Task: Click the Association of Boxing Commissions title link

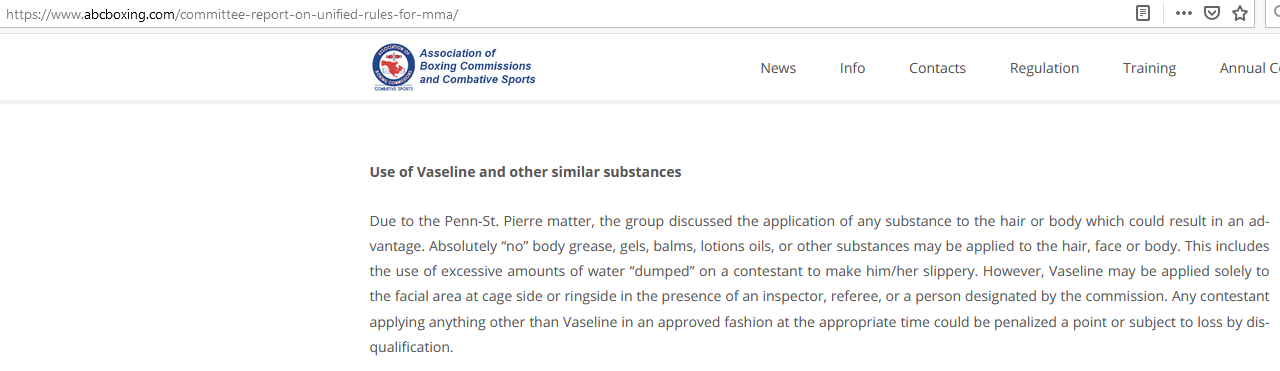Action: [477, 67]
